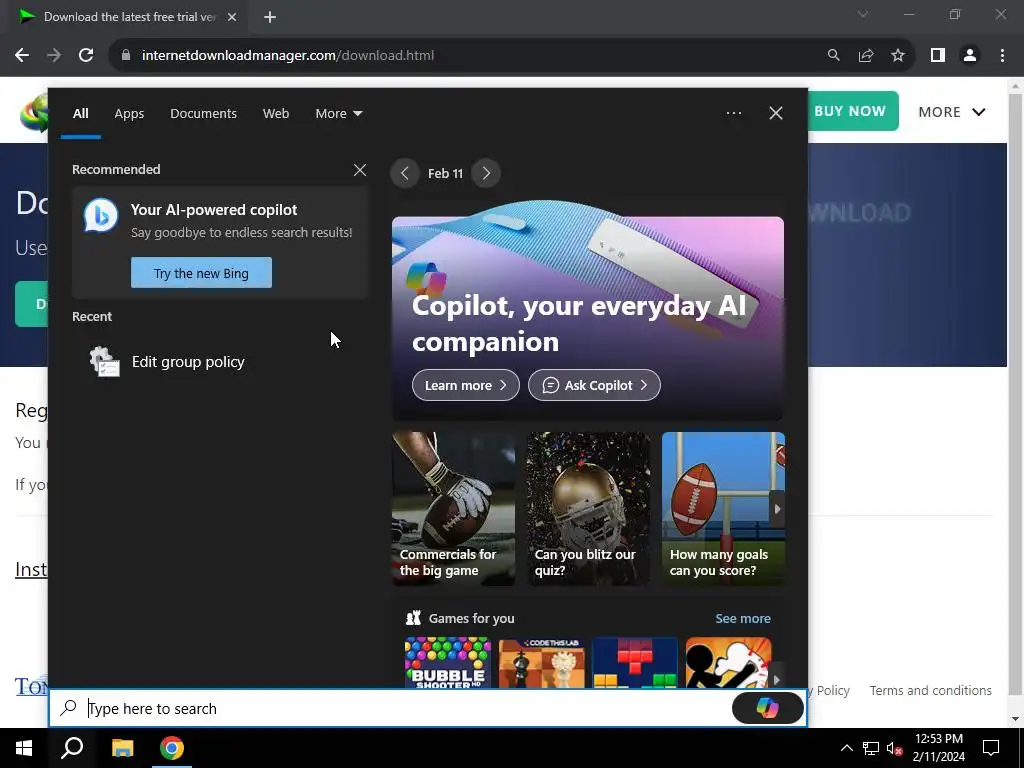The image size is (1024, 768).
Task: Dismiss the Recommended section
Action: pos(360,170)
